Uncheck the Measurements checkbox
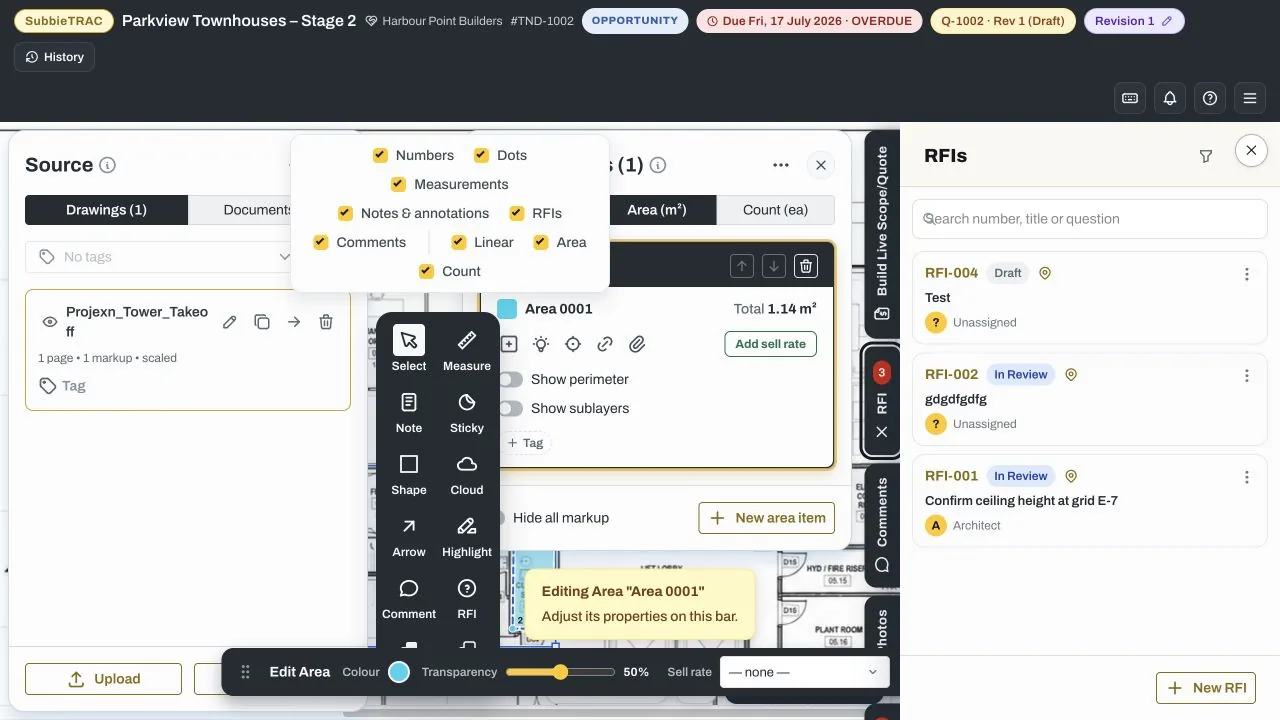Screen dimensions: 1280x720 [x=398, y=184]
